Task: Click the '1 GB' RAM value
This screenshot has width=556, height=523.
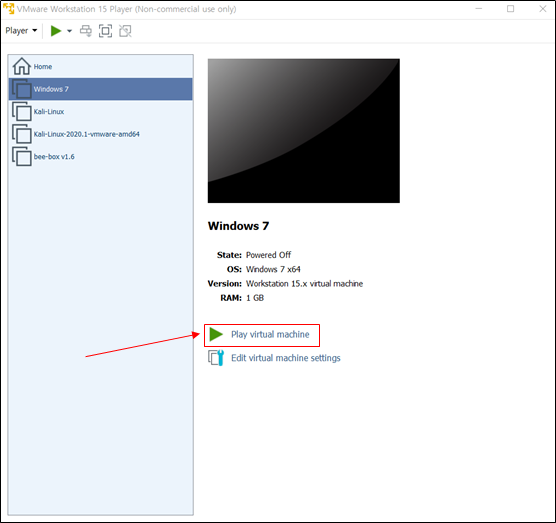Action: [255, 298]
